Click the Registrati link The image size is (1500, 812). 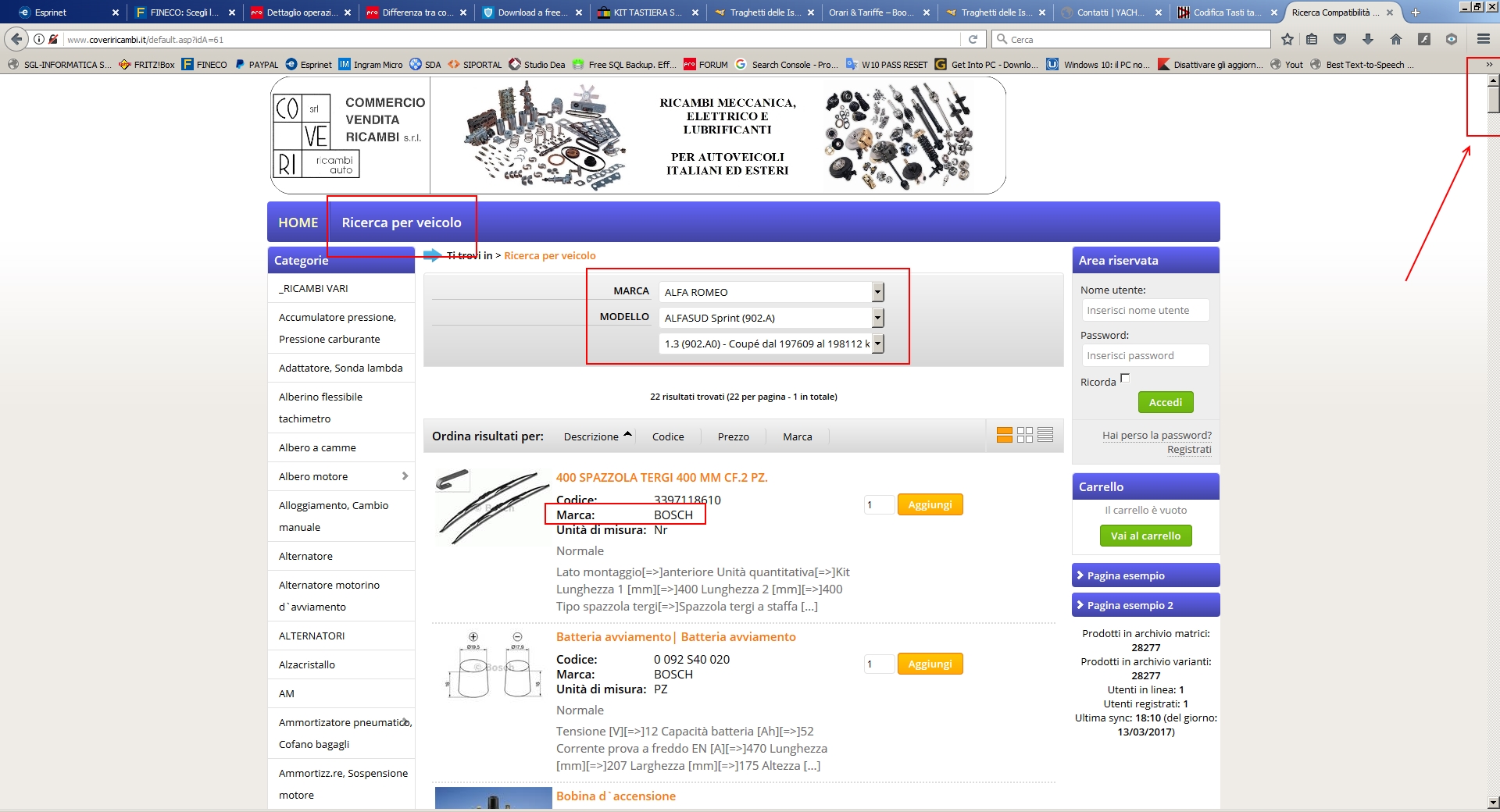coord(1189,450)
